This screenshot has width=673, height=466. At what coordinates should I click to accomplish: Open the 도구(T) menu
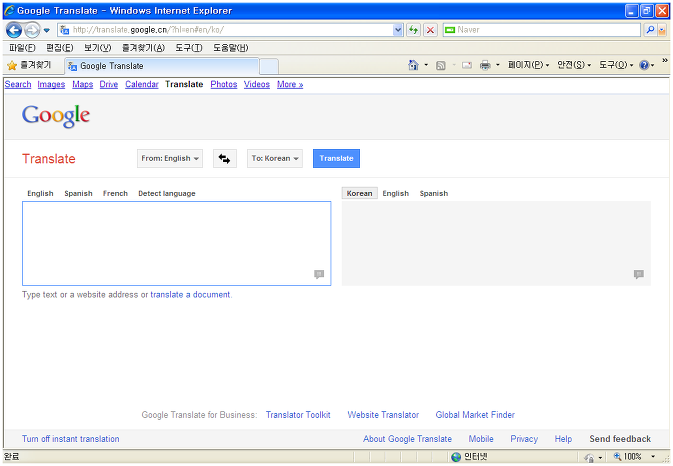189,48
